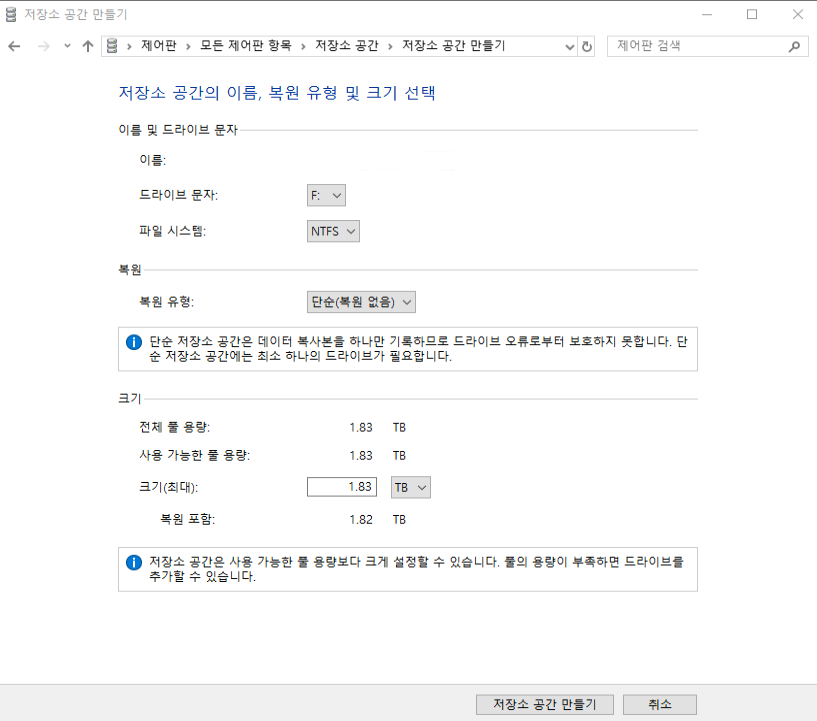
Task: Go to 제어판 in breadcrumb path
Action: point(158,46)
